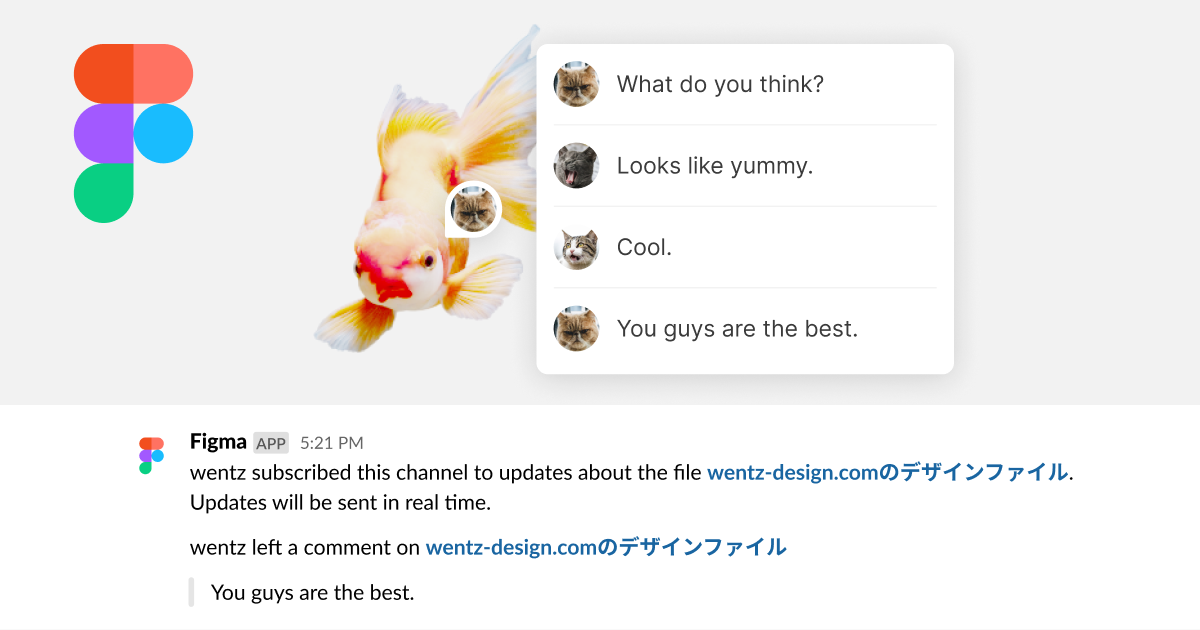Viewport: 1200px width, 630px height.
Task: Select the comment 'What do you think?' in the thread
Action: [722, 84]
